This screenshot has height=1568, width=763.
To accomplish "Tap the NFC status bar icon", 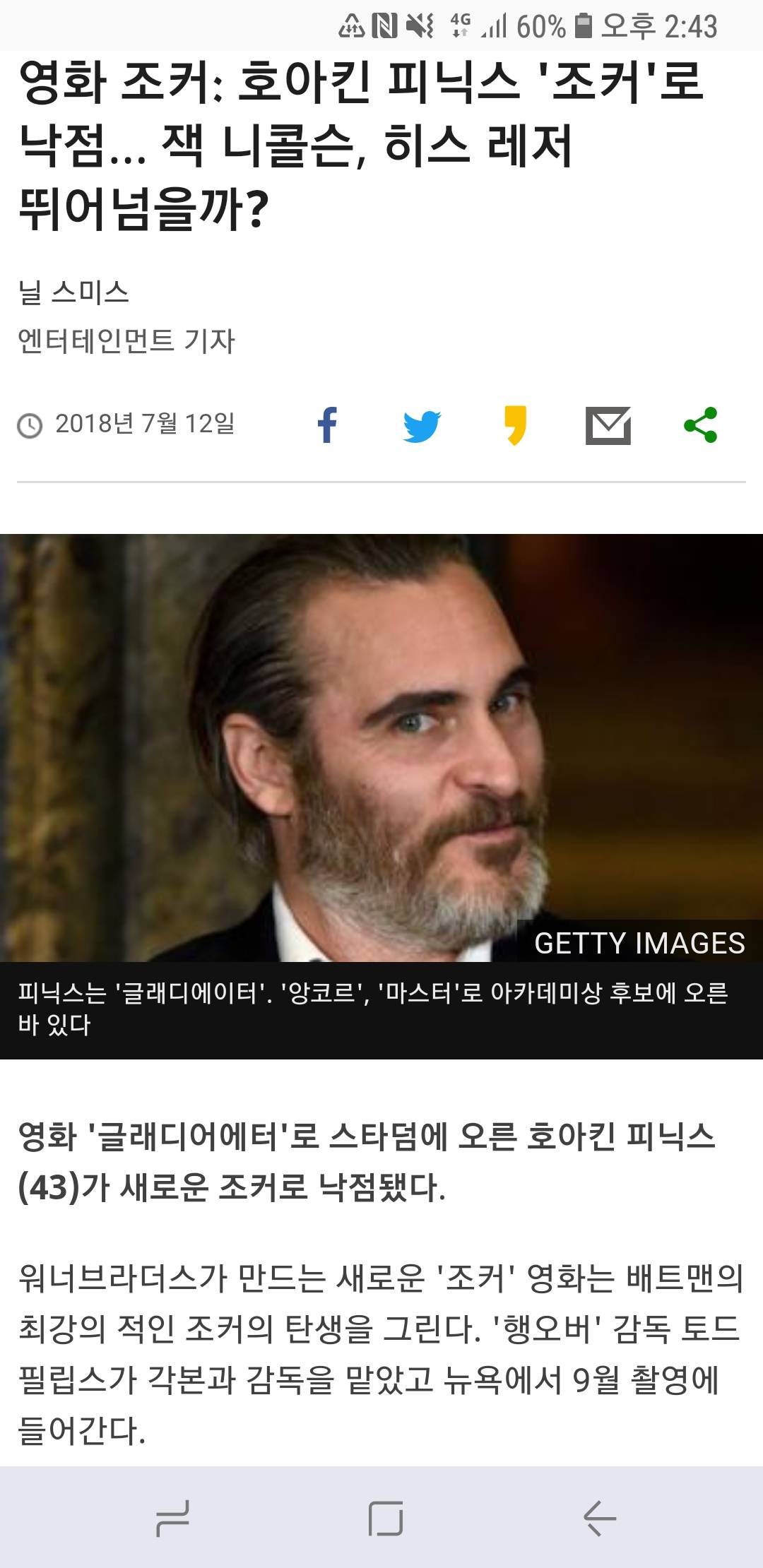I will pyautogui.click(x=385, y=27).
